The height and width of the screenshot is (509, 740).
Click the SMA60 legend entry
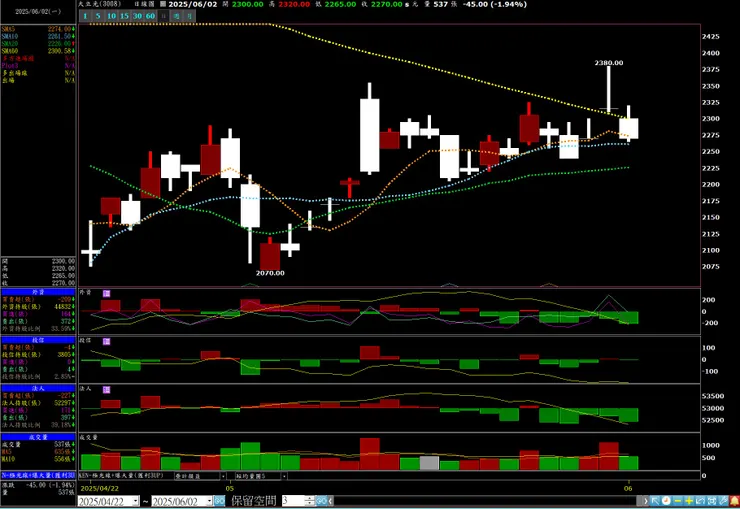(38, 50)
